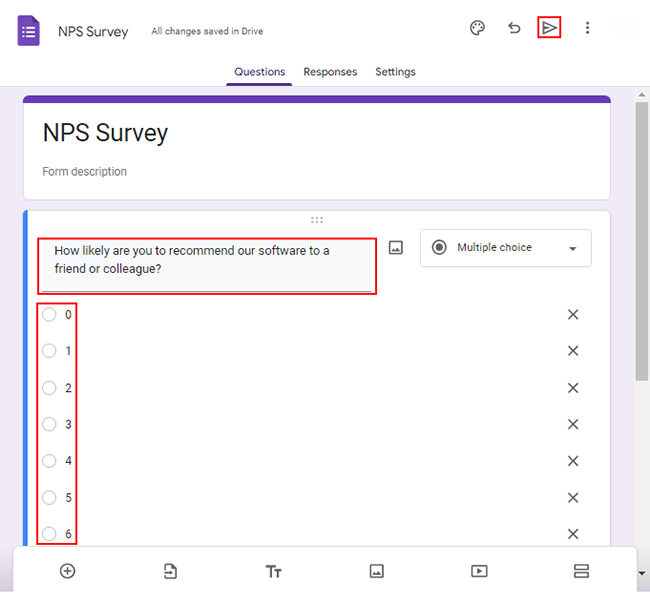Screen dimensions: 650x605
Task: Select the radio button for 6
Action: tap(49, 534)
